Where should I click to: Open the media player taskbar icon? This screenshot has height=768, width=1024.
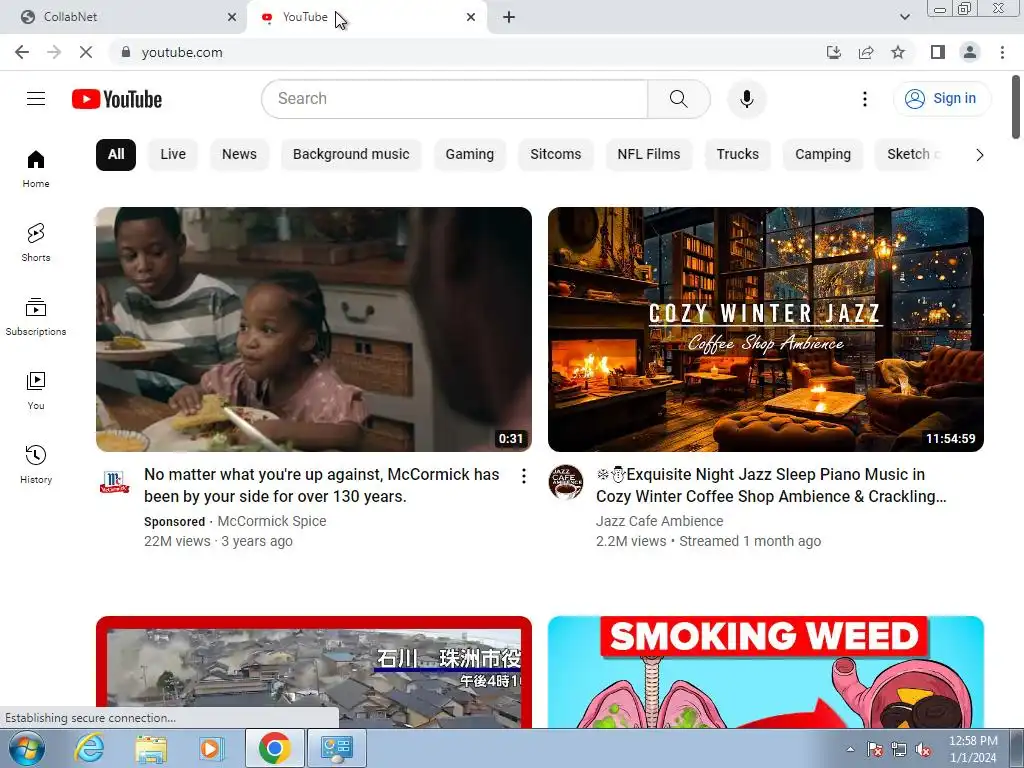coord(211,748)
